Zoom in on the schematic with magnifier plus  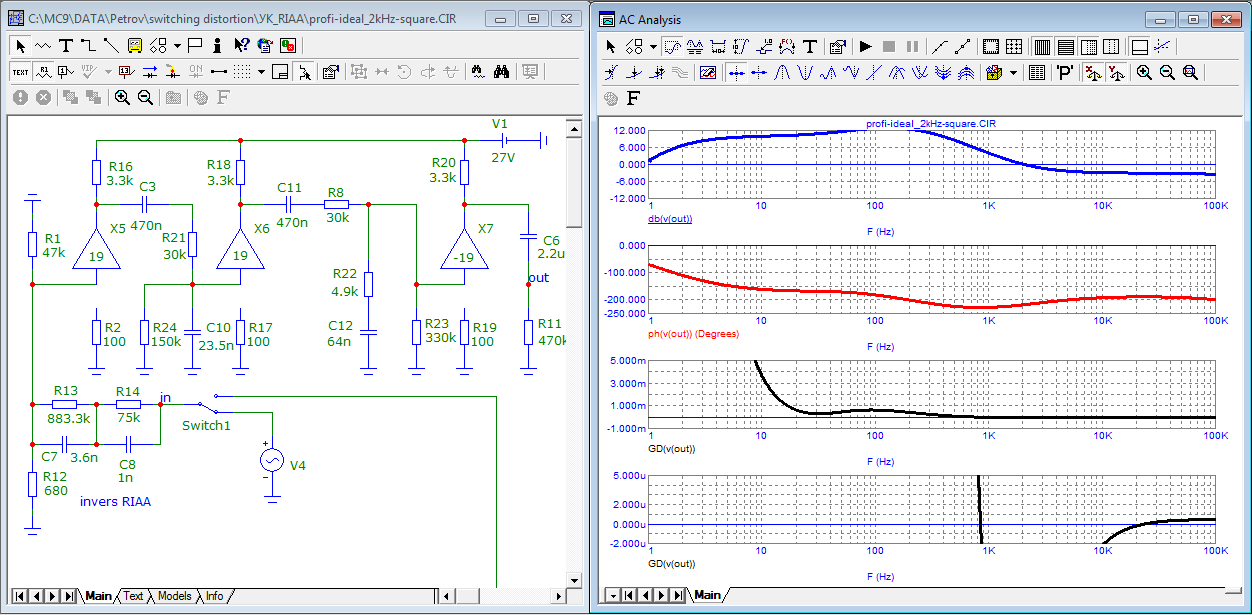point(122,97)
